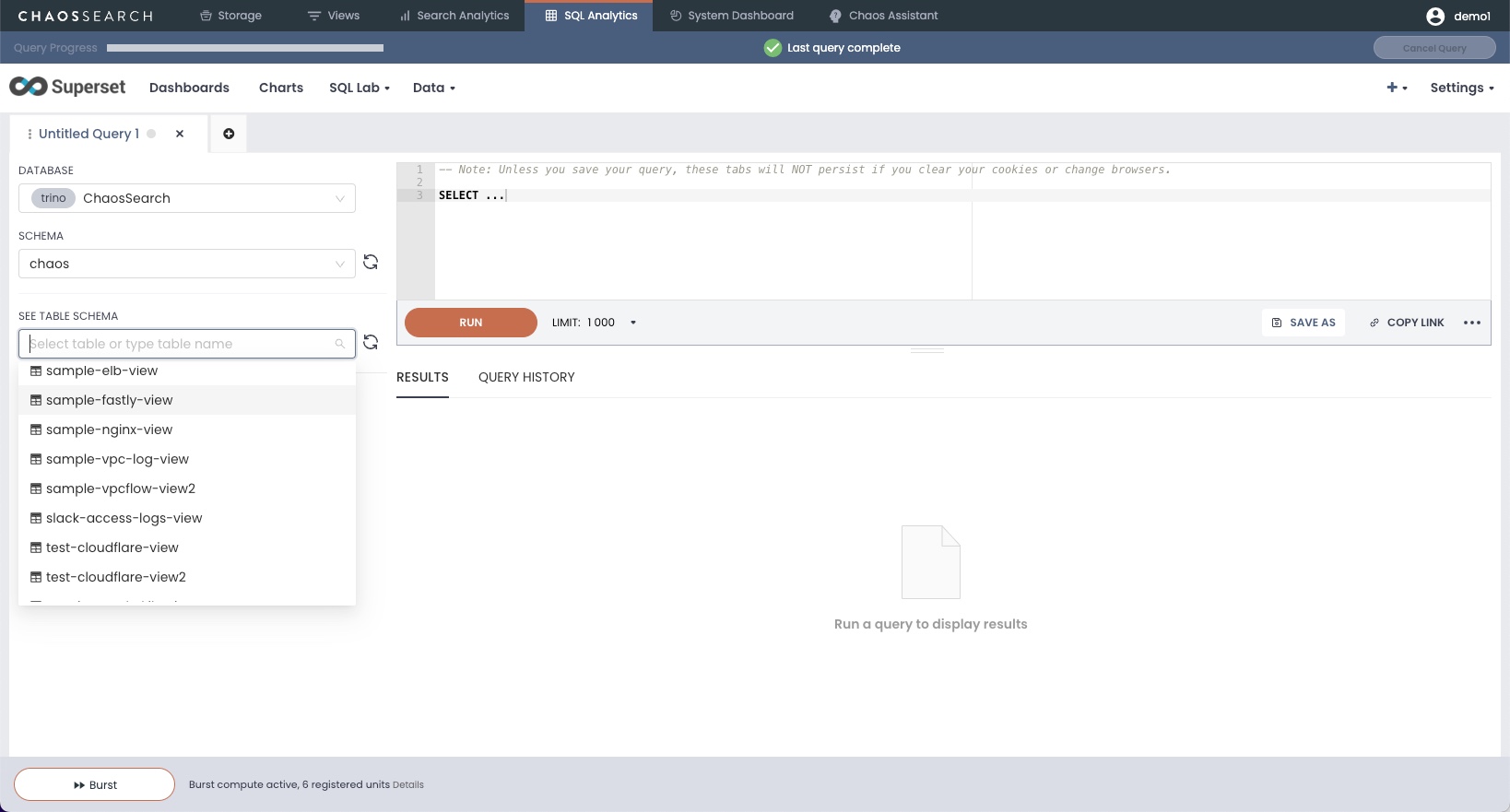Choose slack-access-logs-view from the list
Viewport: 1510px width, 812px height.
[x=187, y=518]
